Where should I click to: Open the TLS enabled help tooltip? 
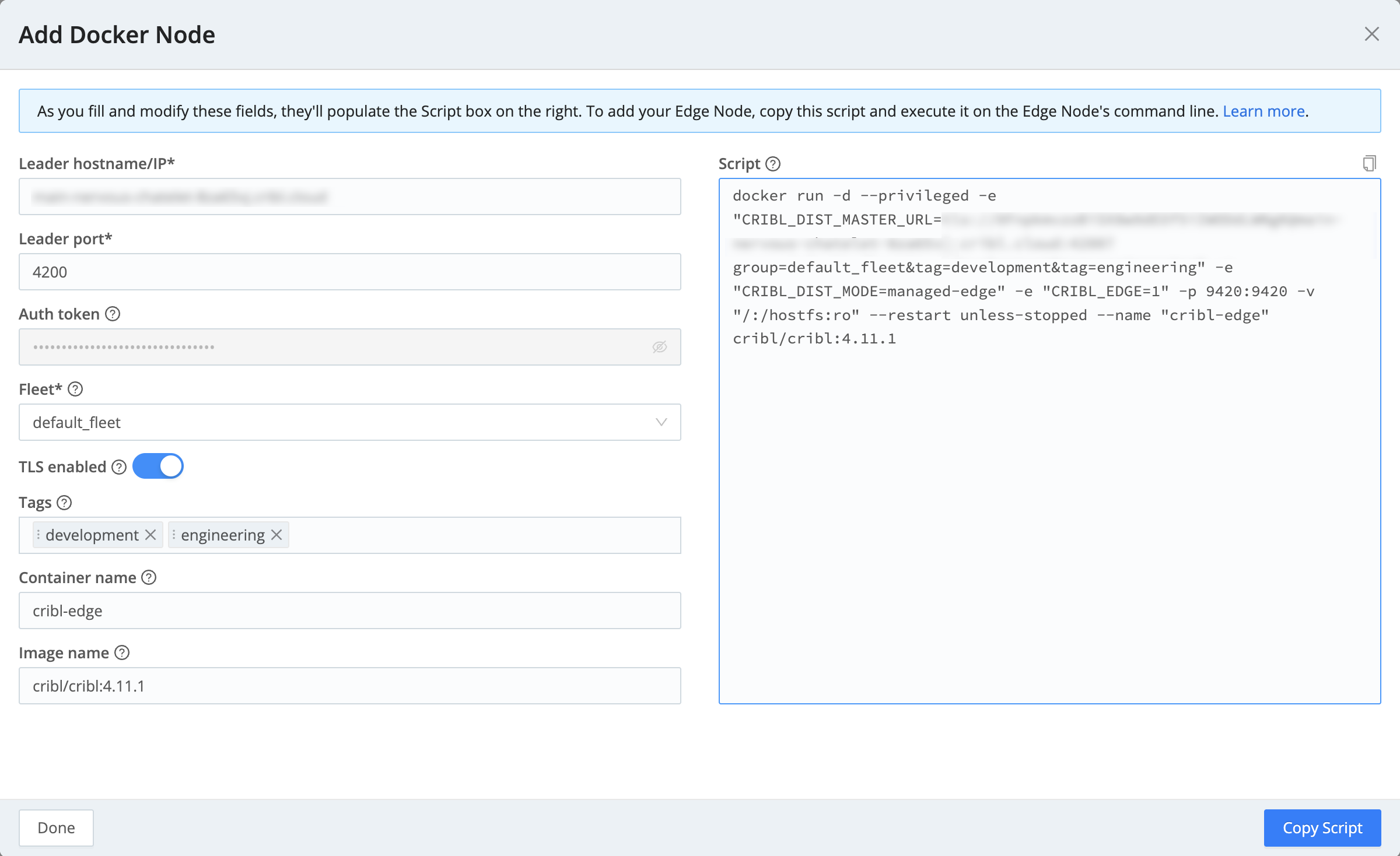118,466
